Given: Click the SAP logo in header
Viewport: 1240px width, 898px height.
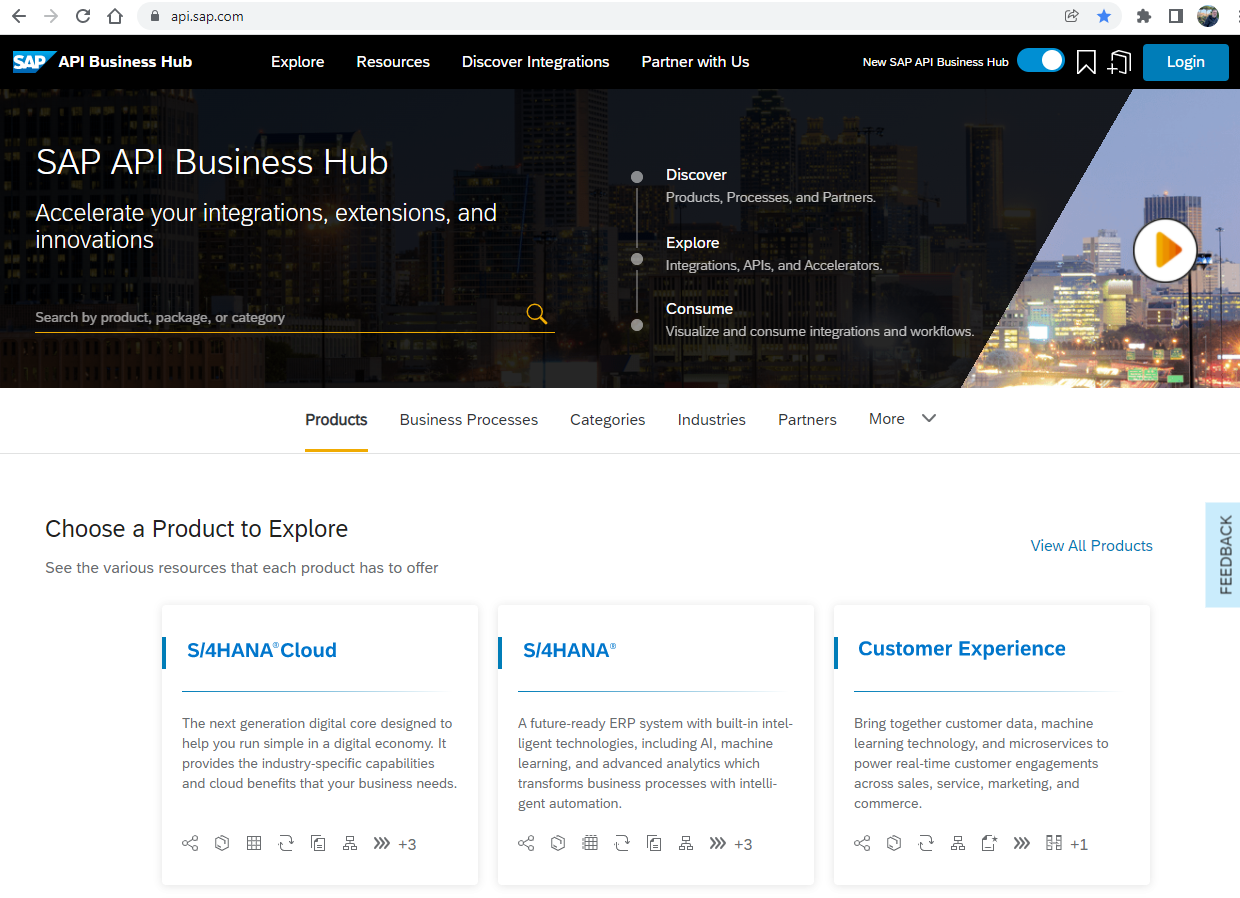Looking at the screenshot, I should click(32, 62).
